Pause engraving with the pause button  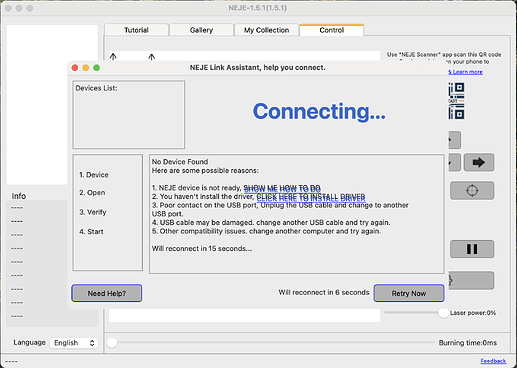pos(472,249)
